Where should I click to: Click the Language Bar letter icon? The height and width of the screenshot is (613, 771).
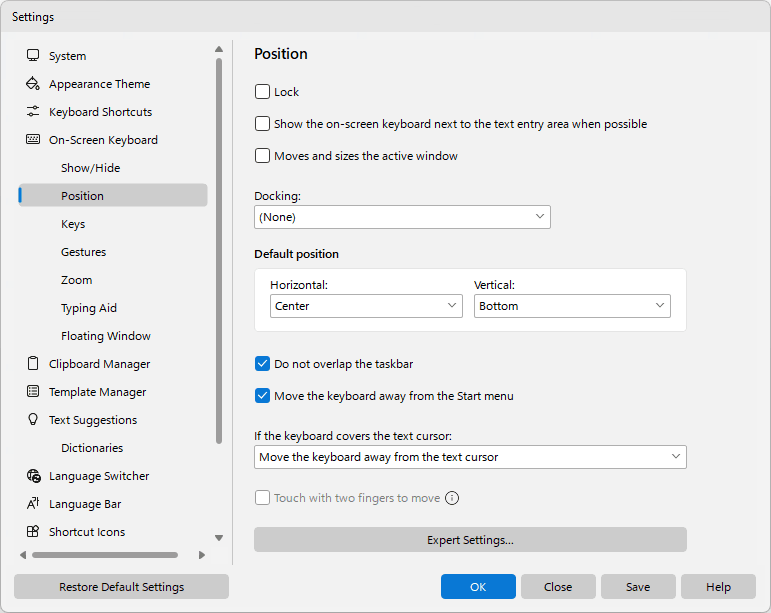(x=33, y=504)
